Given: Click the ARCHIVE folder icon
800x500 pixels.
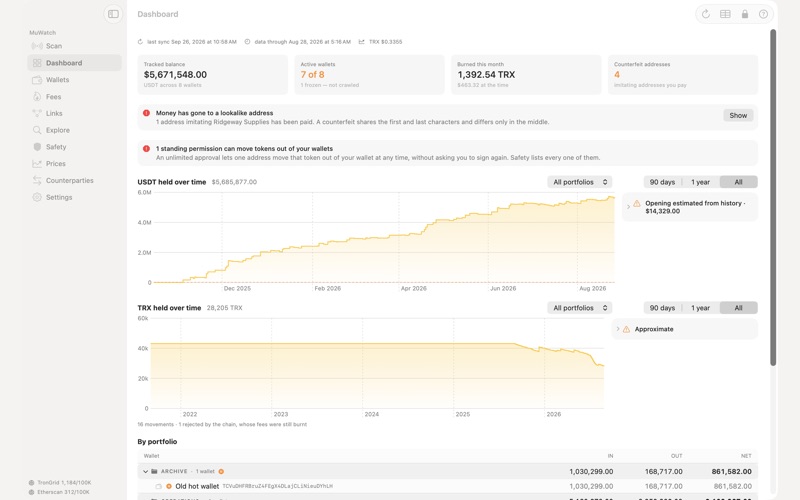Looking at the screenshot, I should pos(154,471).
